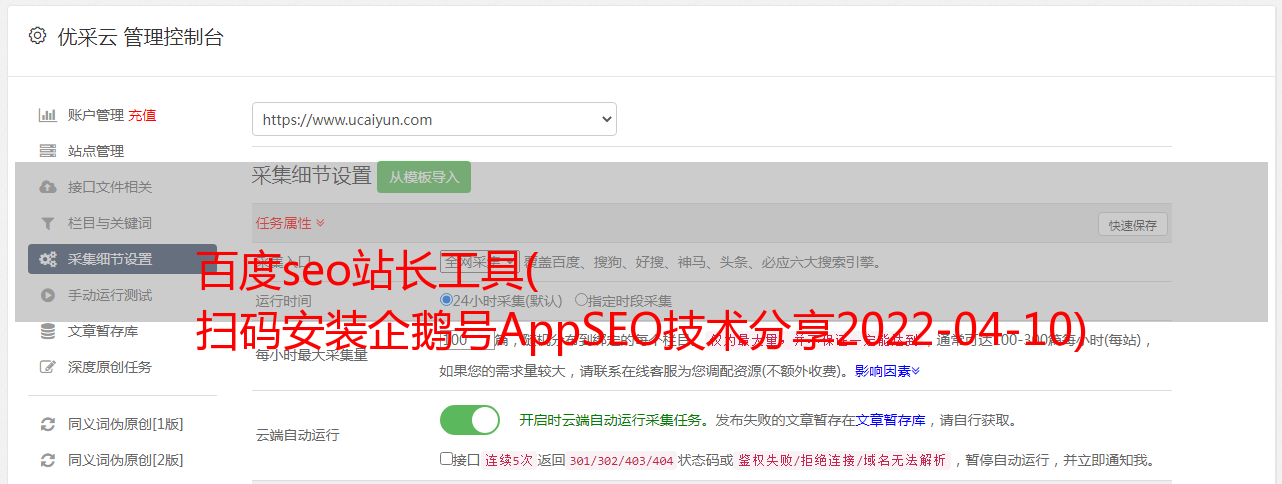Screen dimensions: 1282x484
Task: Click the 优采云 管理控制台 title
Action: (140, 37)
